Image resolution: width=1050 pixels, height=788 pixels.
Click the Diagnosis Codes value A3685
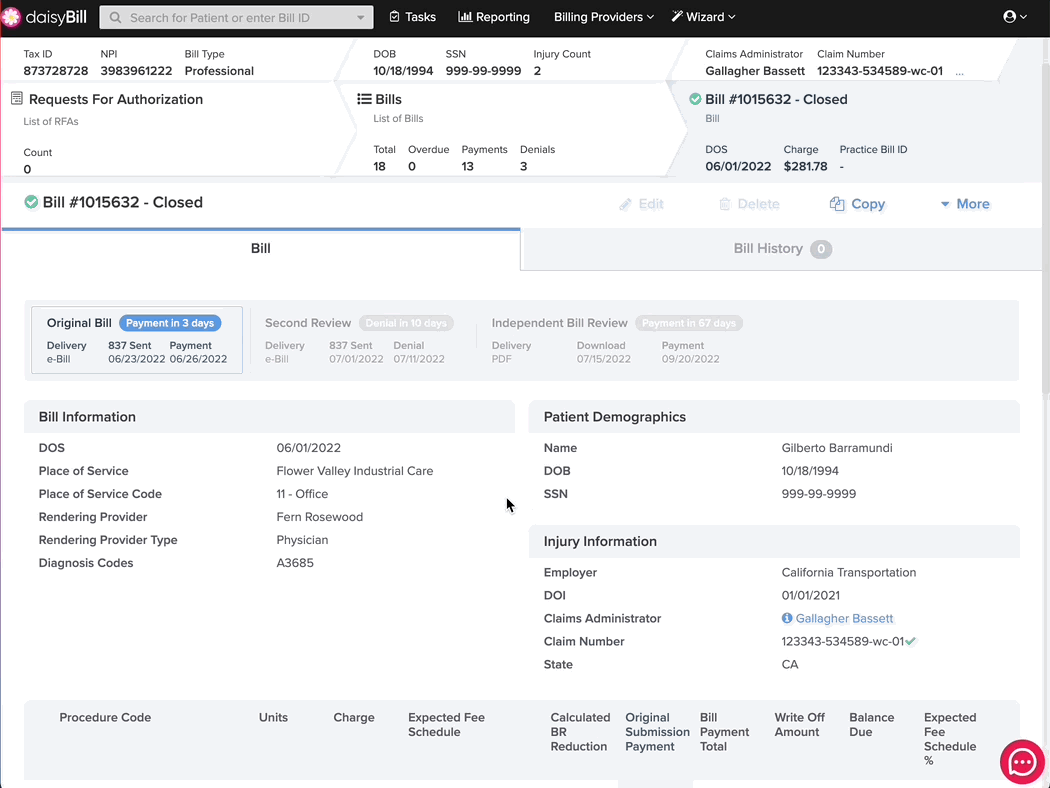[x=295, y=563]
